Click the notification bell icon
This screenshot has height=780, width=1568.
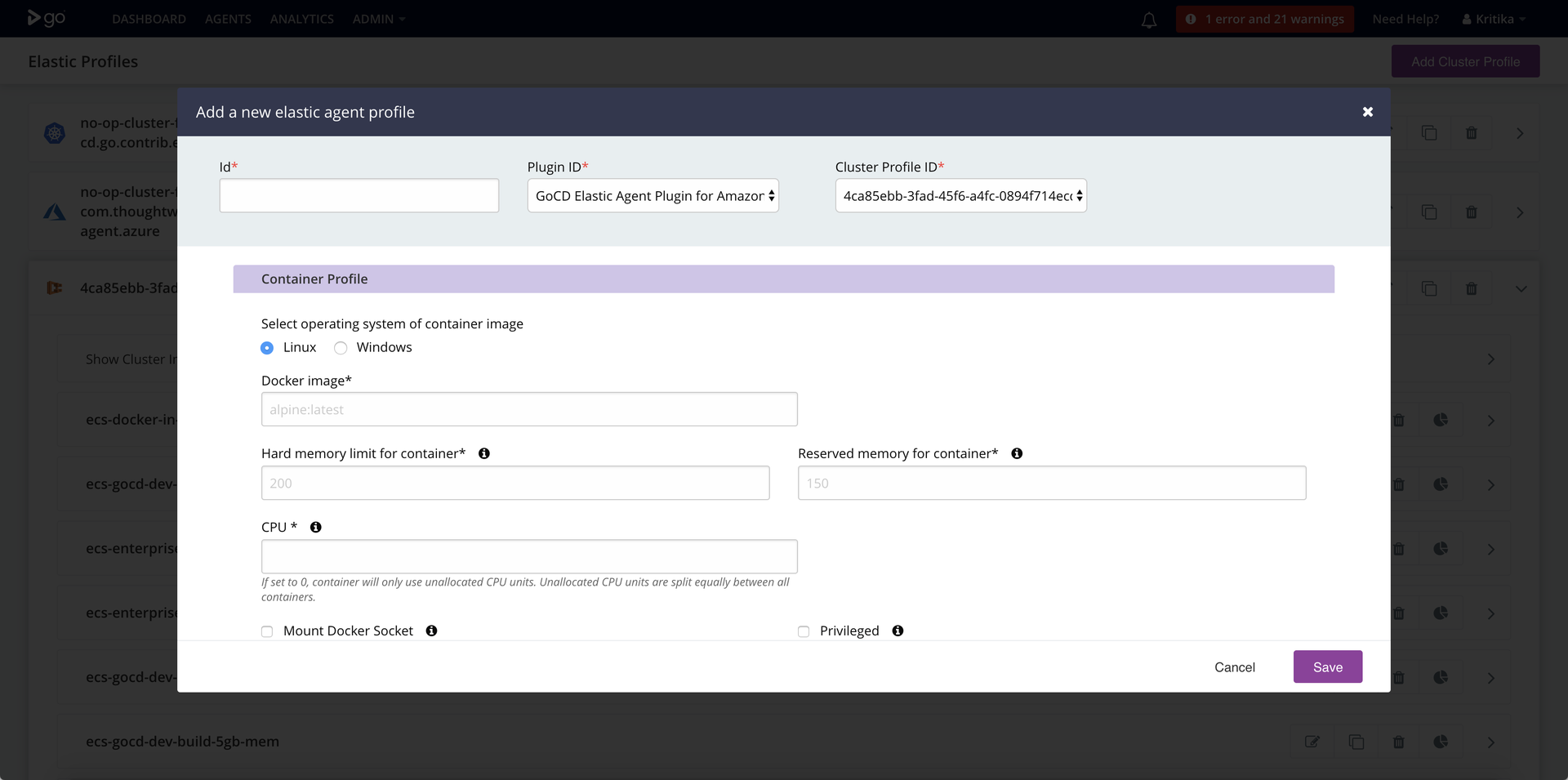click(x=1148, y=20)
